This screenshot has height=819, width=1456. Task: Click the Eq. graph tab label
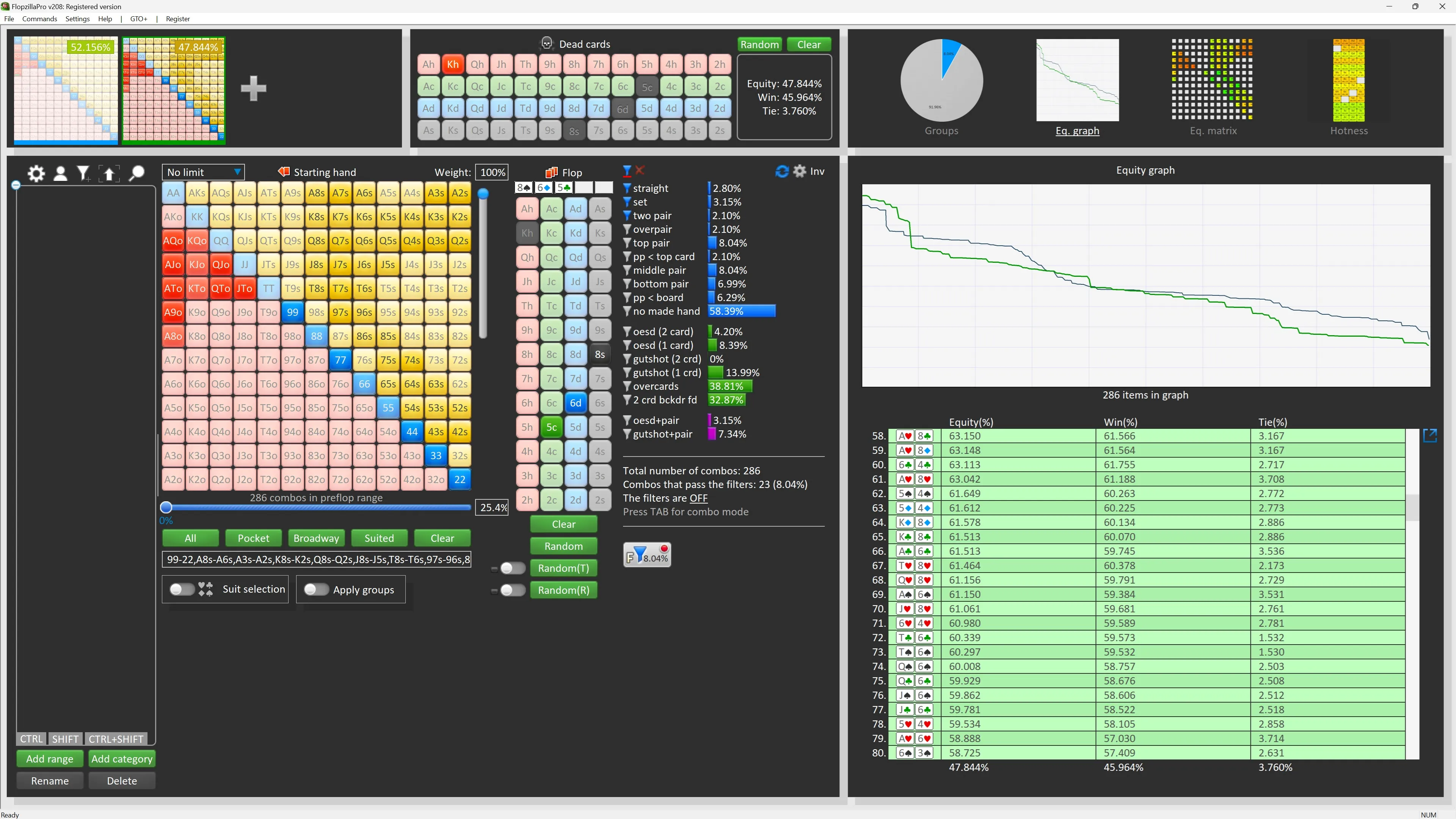coord(1077,130)
